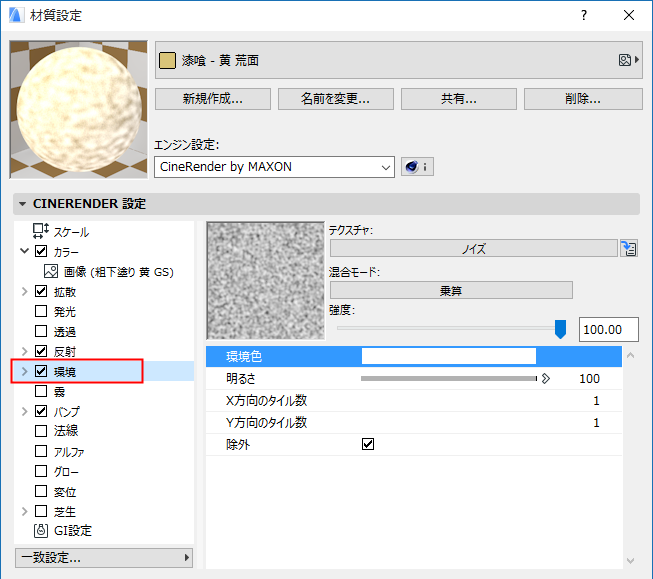Viewport: 653px width, 579px height.
Task: Click the 共有 button
Action: click(x=459, y=99)
